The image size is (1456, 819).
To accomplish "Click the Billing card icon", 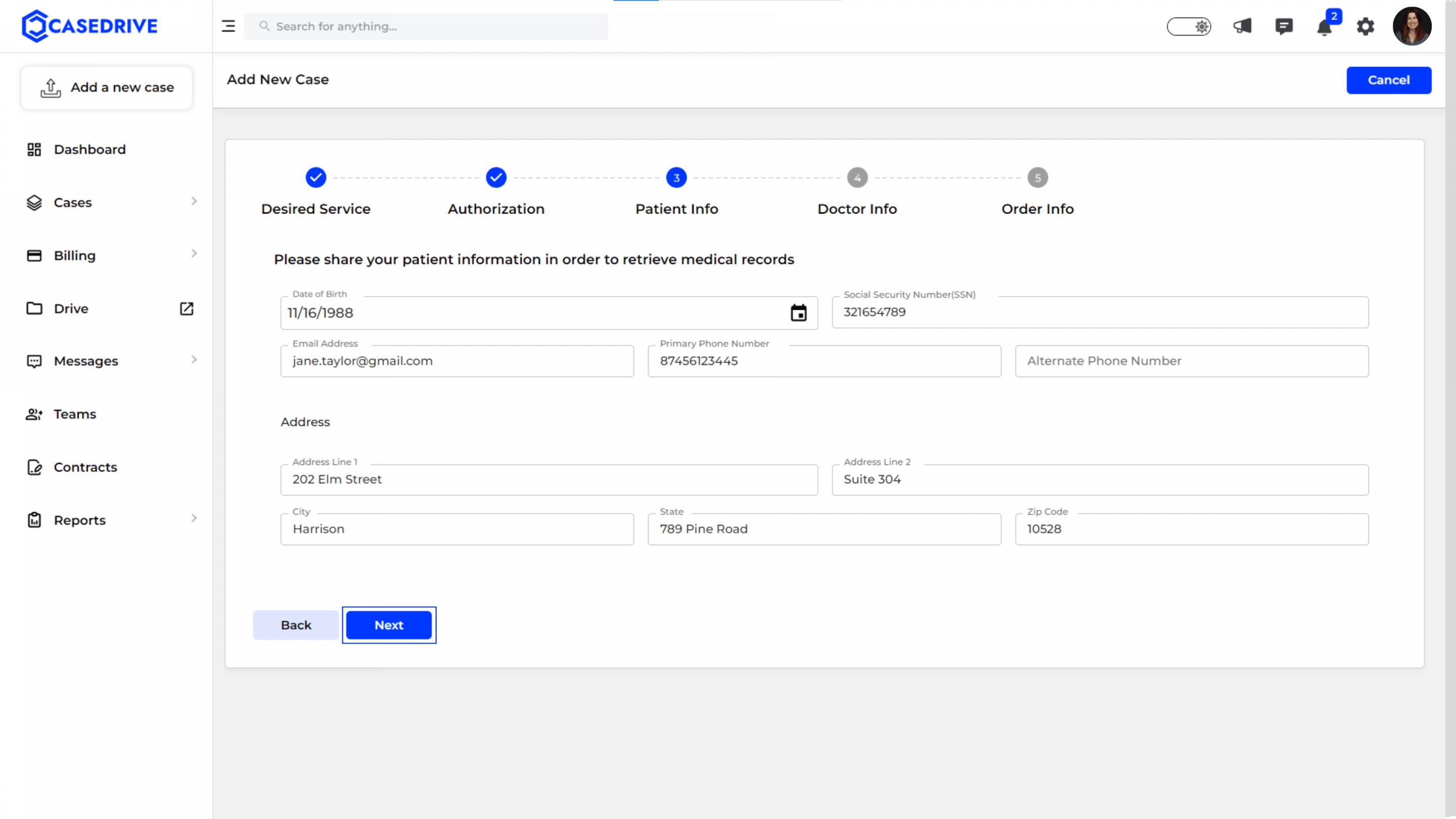I will pos(34,255).
